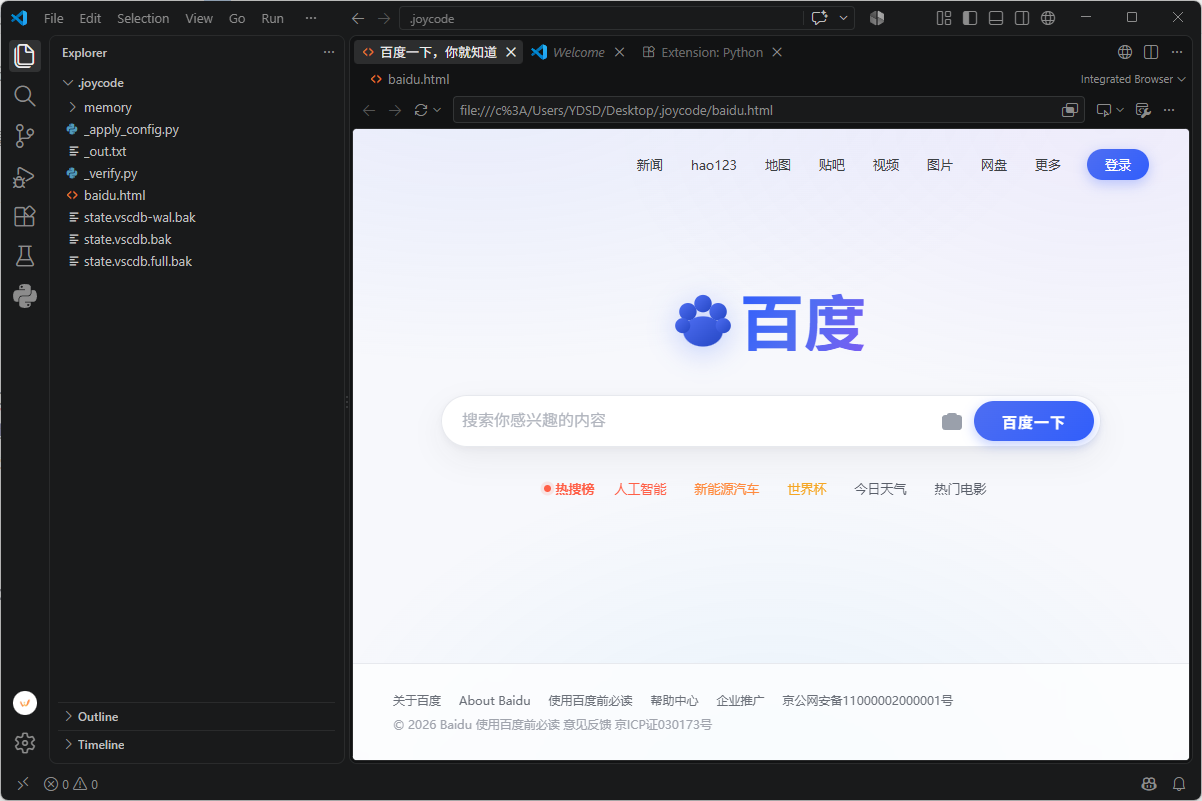This screenshot has height=801, width=1202.
Task: Open the View menu
Action: (199, 18)
